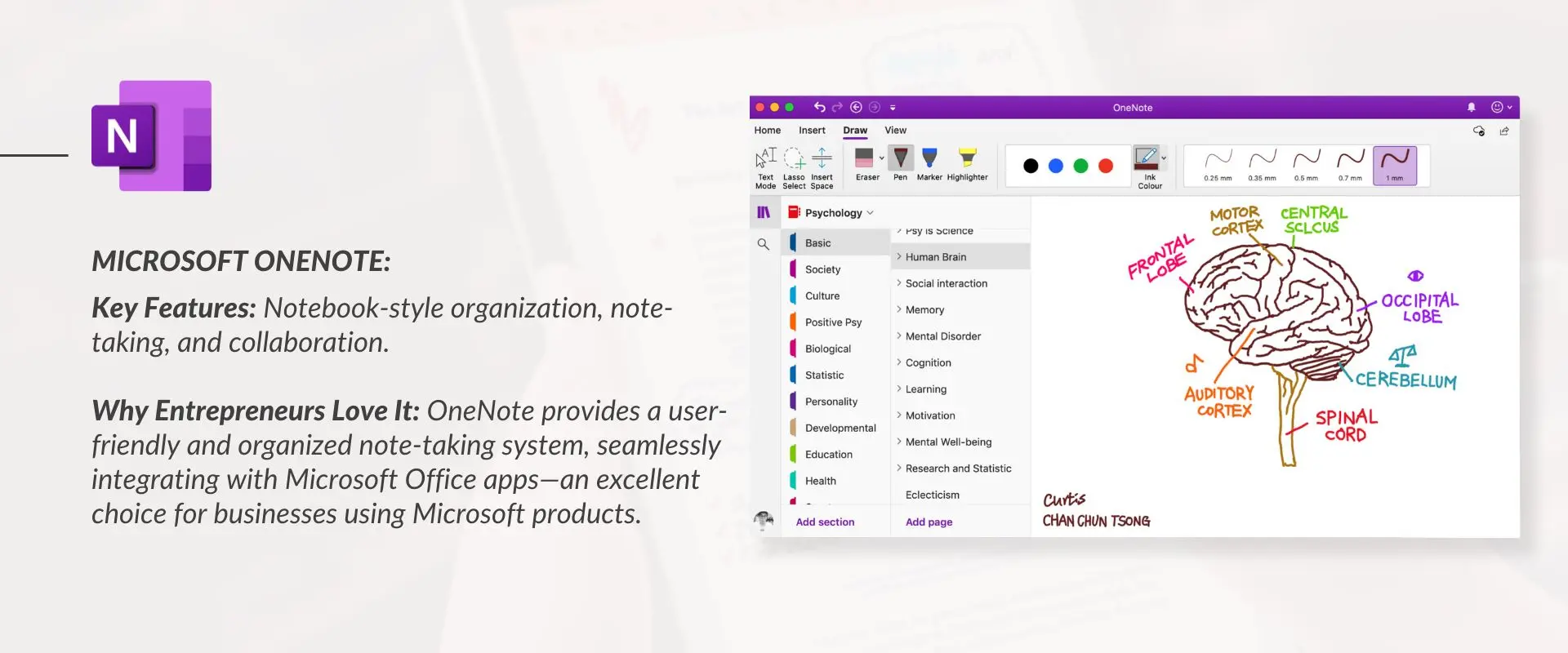
Task: Open the quick access toolbar customize arrow
Action: 893,108
